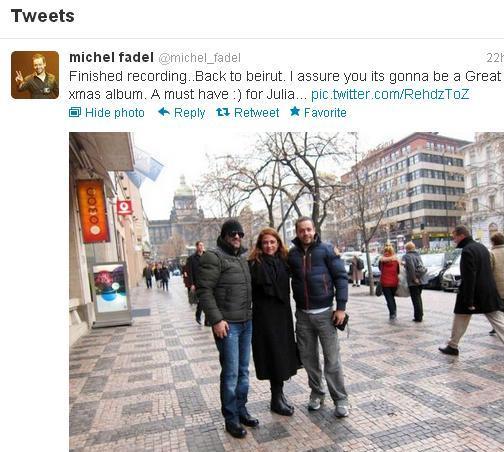The image size is (504, 452).
Task: Open the @michel_fadel handle
Action: (x=199, y=58)
